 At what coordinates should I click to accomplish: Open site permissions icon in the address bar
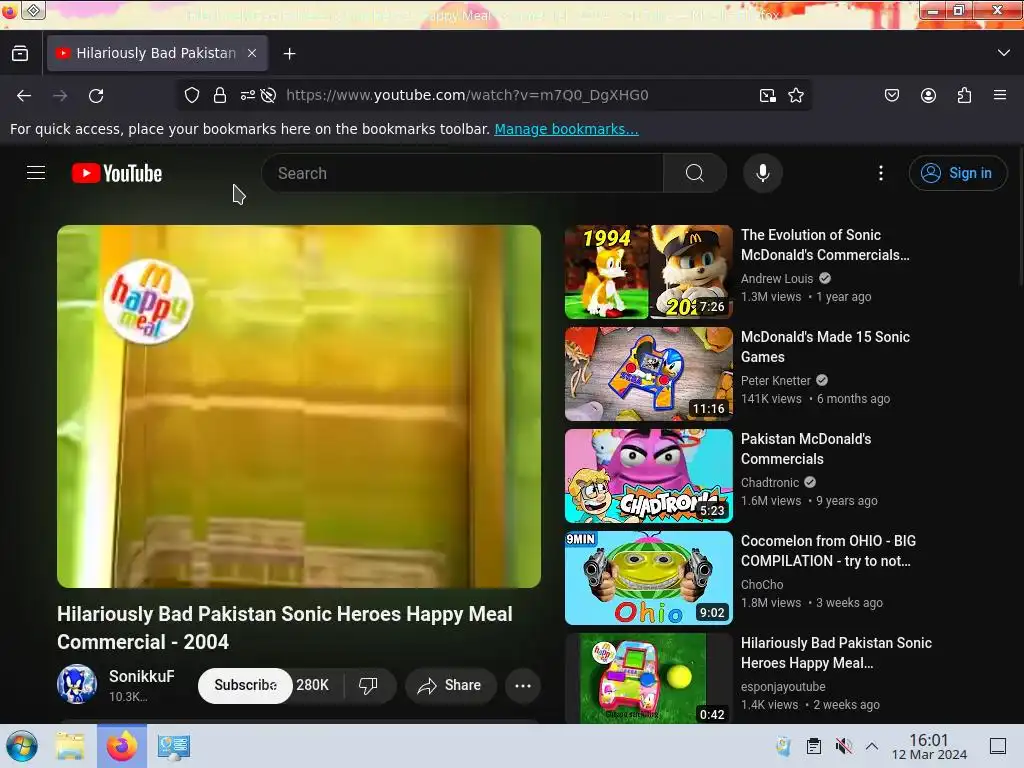[248, 95]
